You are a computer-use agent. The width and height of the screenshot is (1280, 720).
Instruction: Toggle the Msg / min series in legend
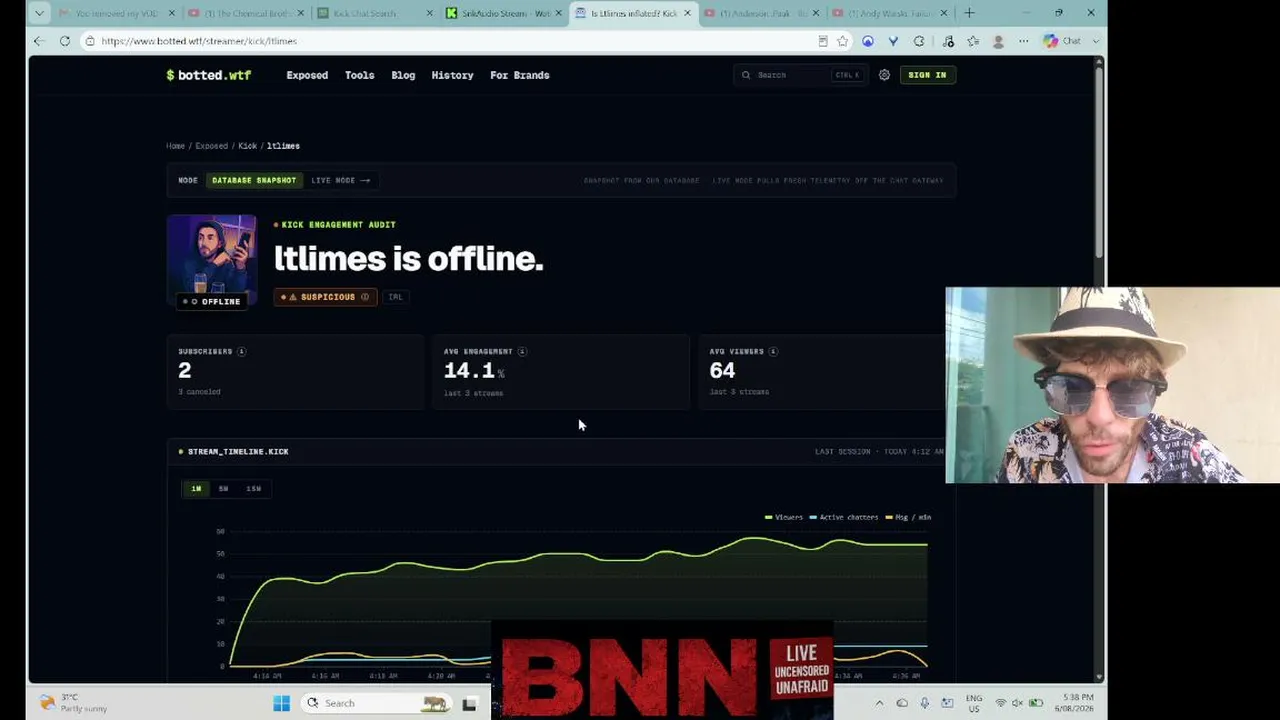[x=909, y=518]
